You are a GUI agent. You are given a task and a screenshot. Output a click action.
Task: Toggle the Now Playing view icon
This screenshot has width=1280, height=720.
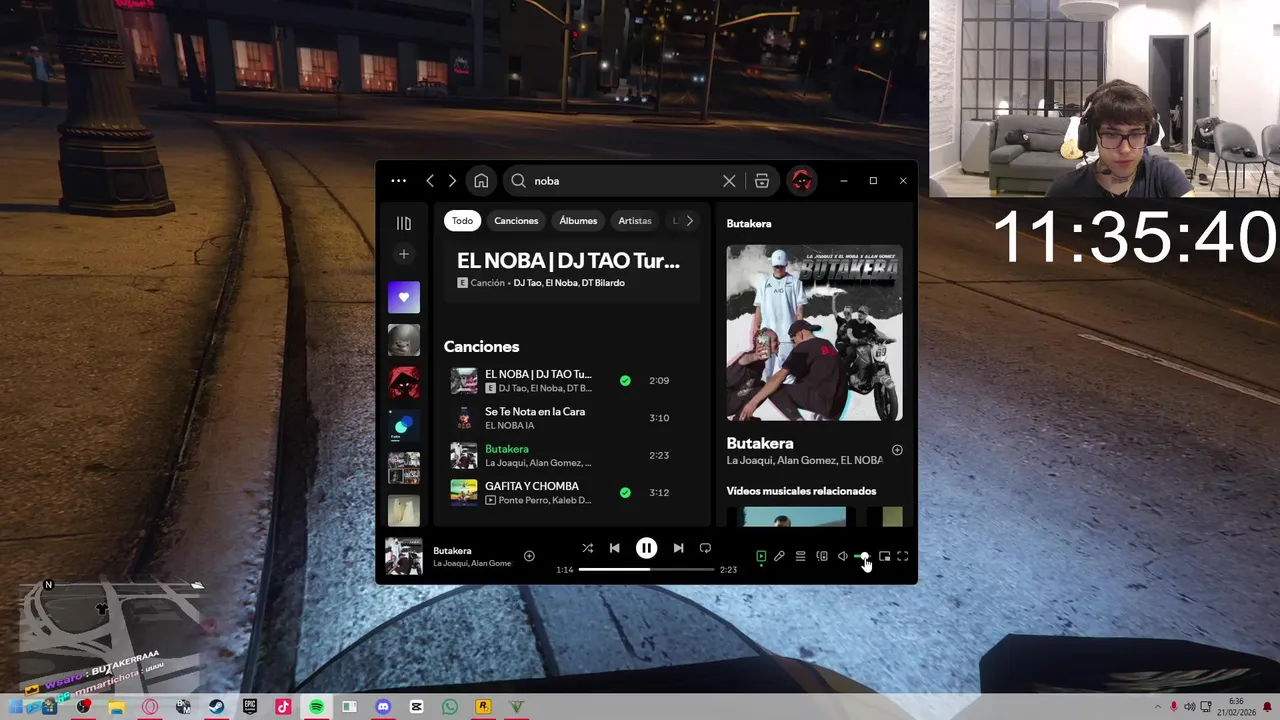coord(761,556)
